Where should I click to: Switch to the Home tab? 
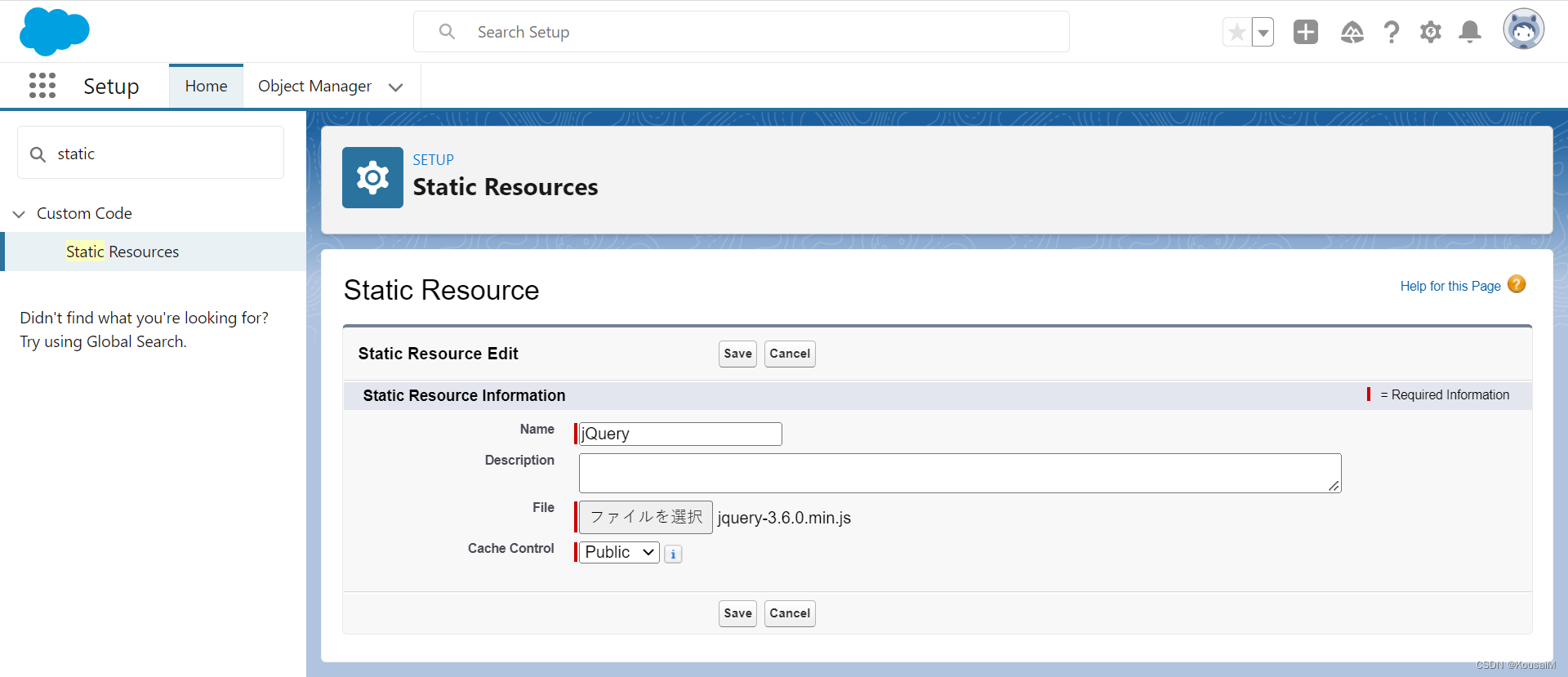click(206, 86)
